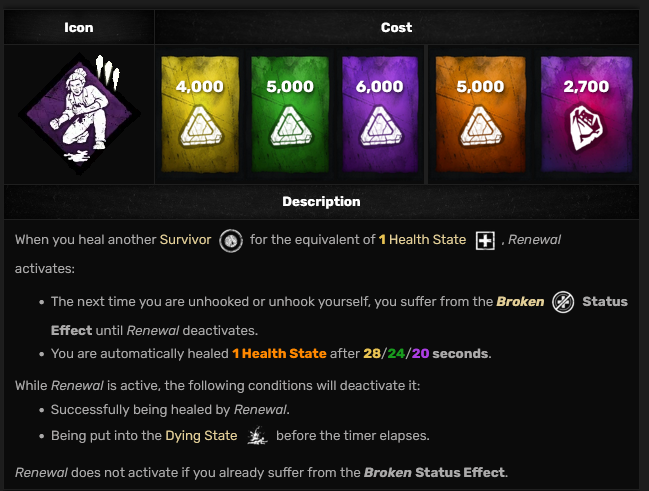
Task: Open the Dying State link
Action: coord(201,436)
